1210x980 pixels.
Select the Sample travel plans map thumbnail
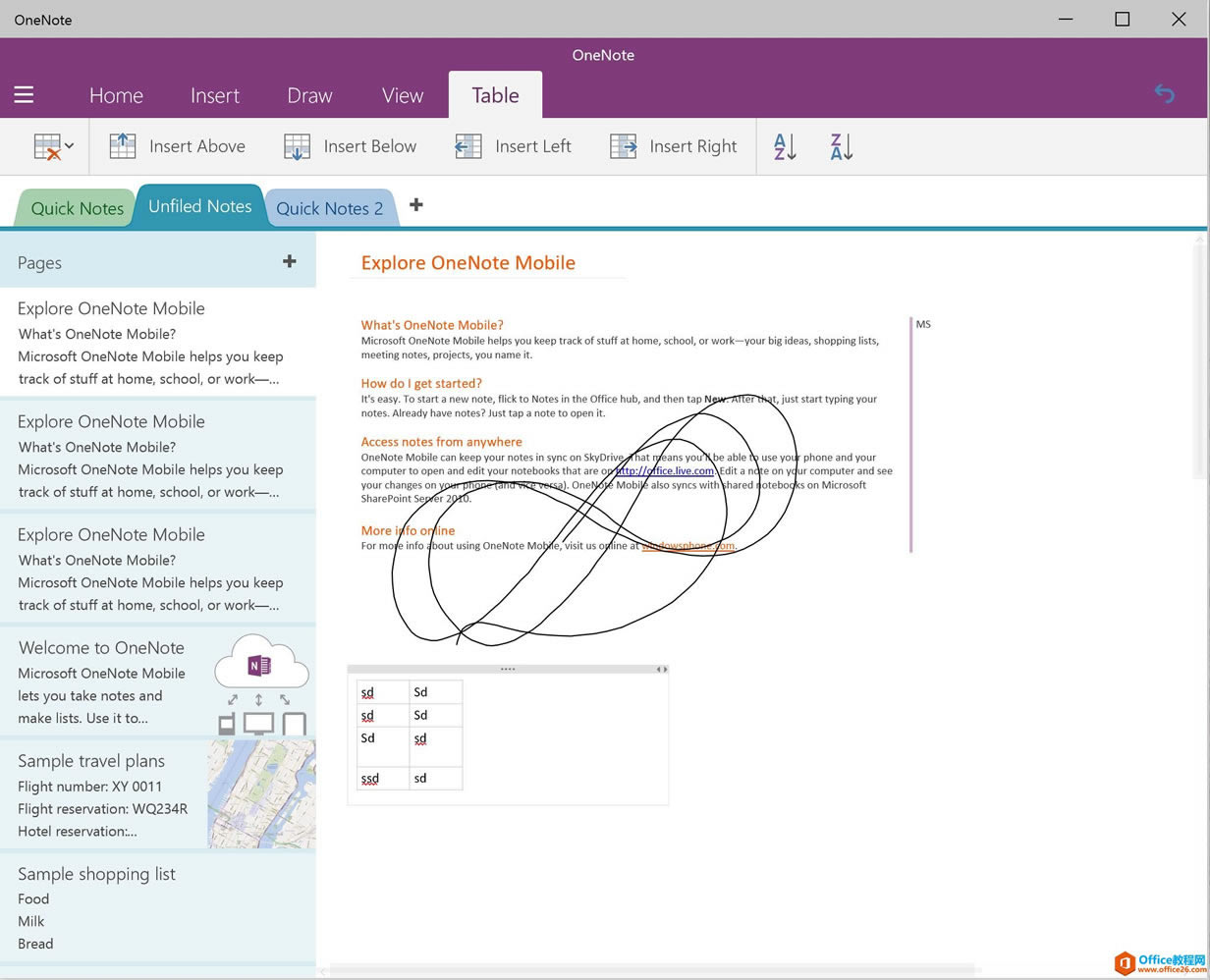pos(261,793)
